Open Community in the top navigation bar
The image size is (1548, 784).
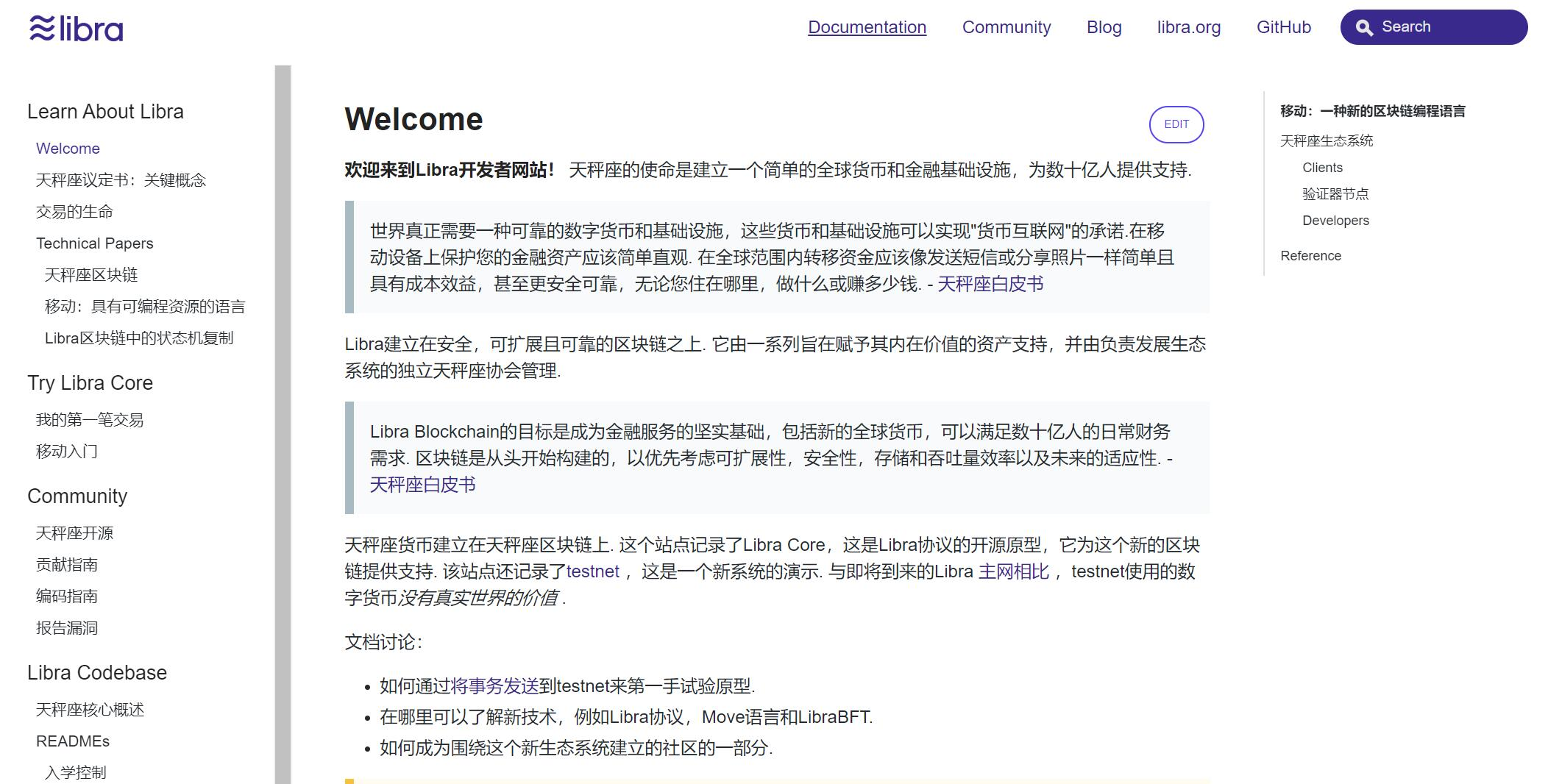coord(1006,27)
